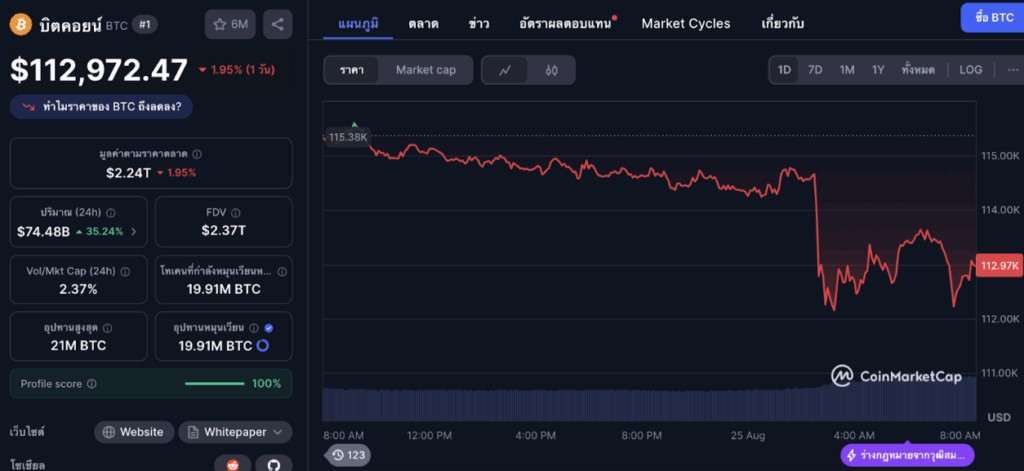Switch to line chart view icon
This screenshot has height=471, width=1024.
point(505,71)
